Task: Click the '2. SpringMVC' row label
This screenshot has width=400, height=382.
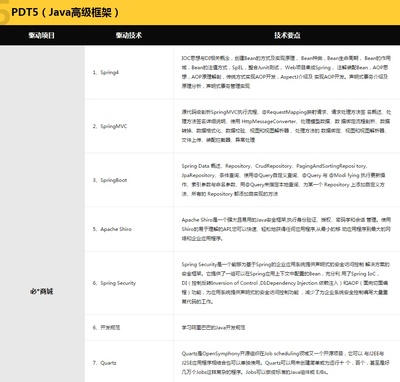Action: pos(110,126)
